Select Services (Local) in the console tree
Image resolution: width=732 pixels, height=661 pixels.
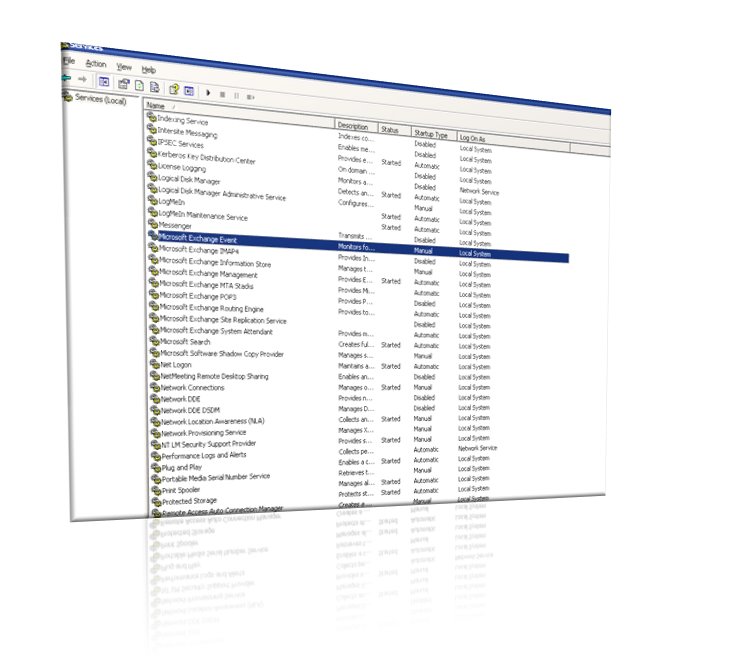100,99
